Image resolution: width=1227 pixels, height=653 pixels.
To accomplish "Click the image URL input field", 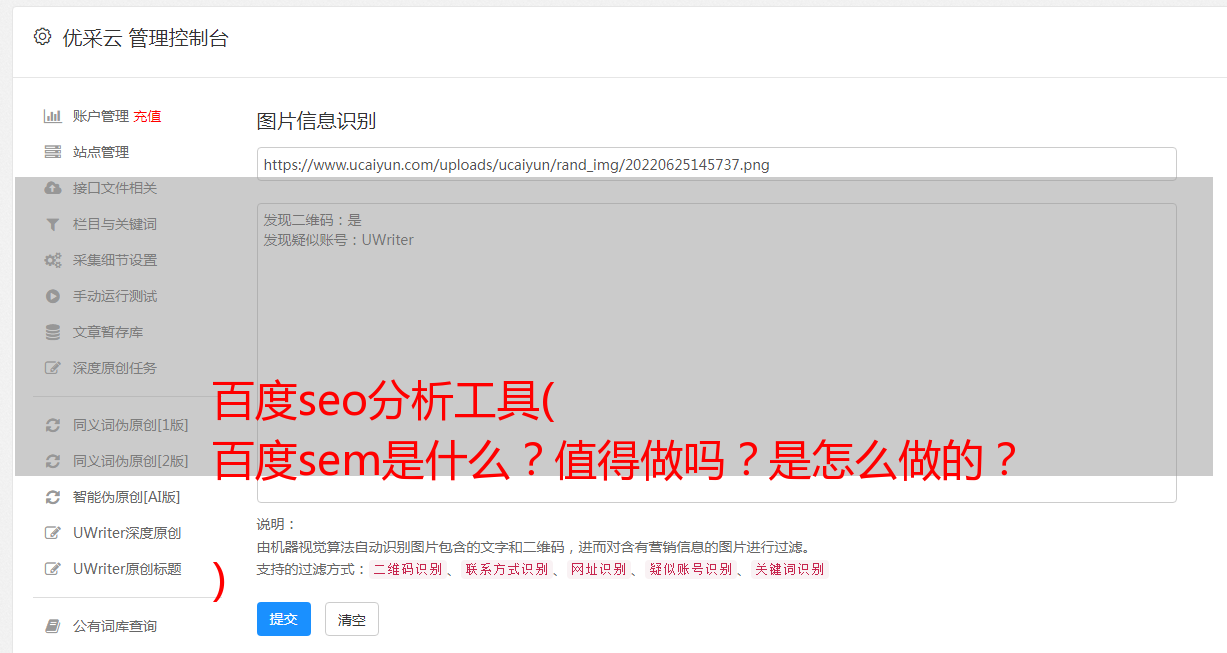I will click(x=716, y=164).
